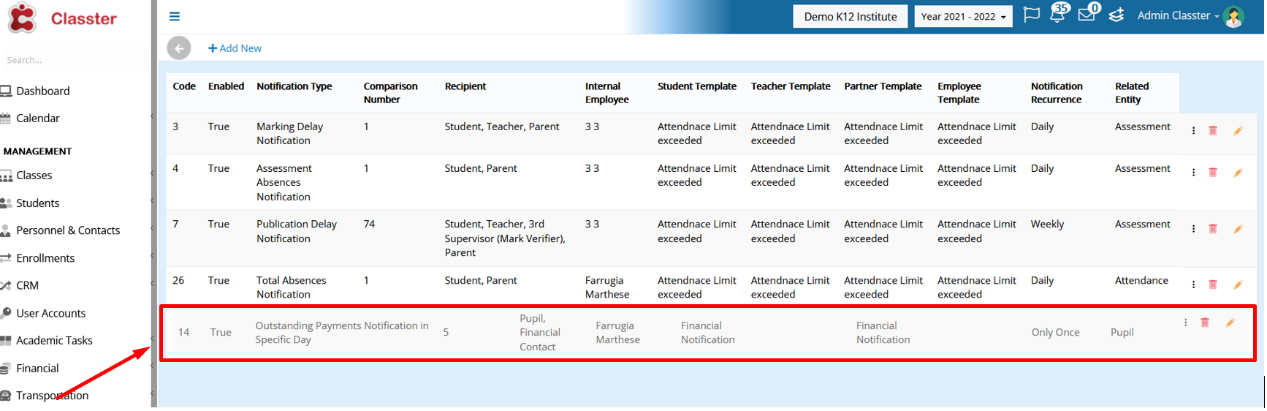Viewport: 1267px width, 411px height.
Task: Click the admin avatar picture
Action: (1234, 17)
